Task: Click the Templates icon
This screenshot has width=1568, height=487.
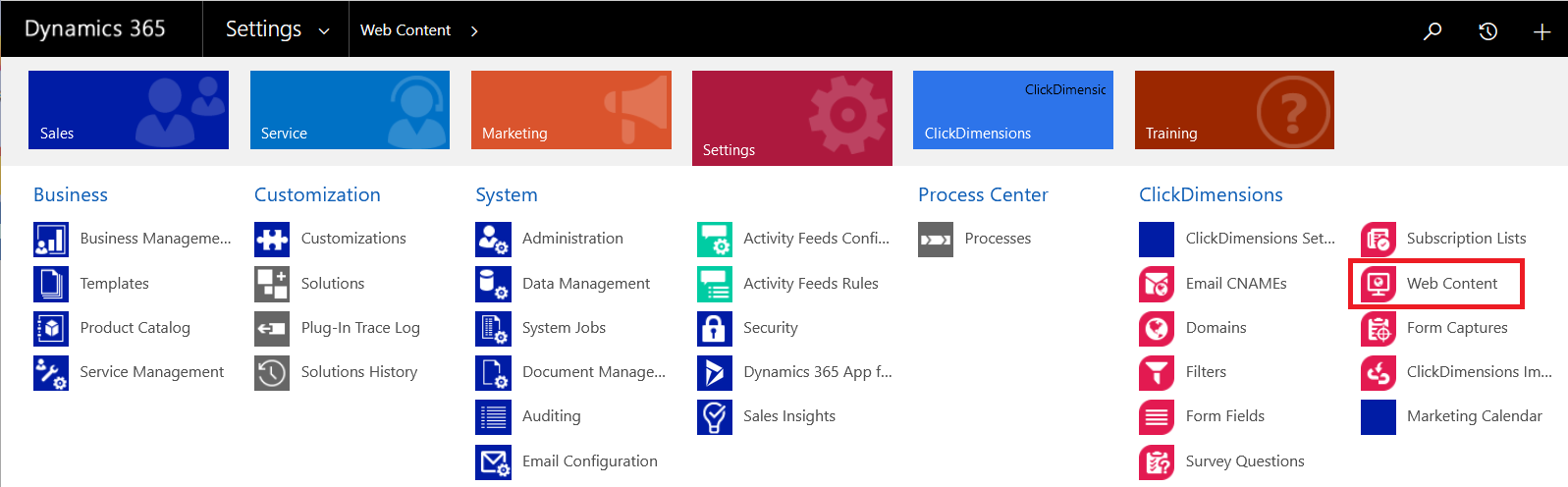Action: [51, 284]
